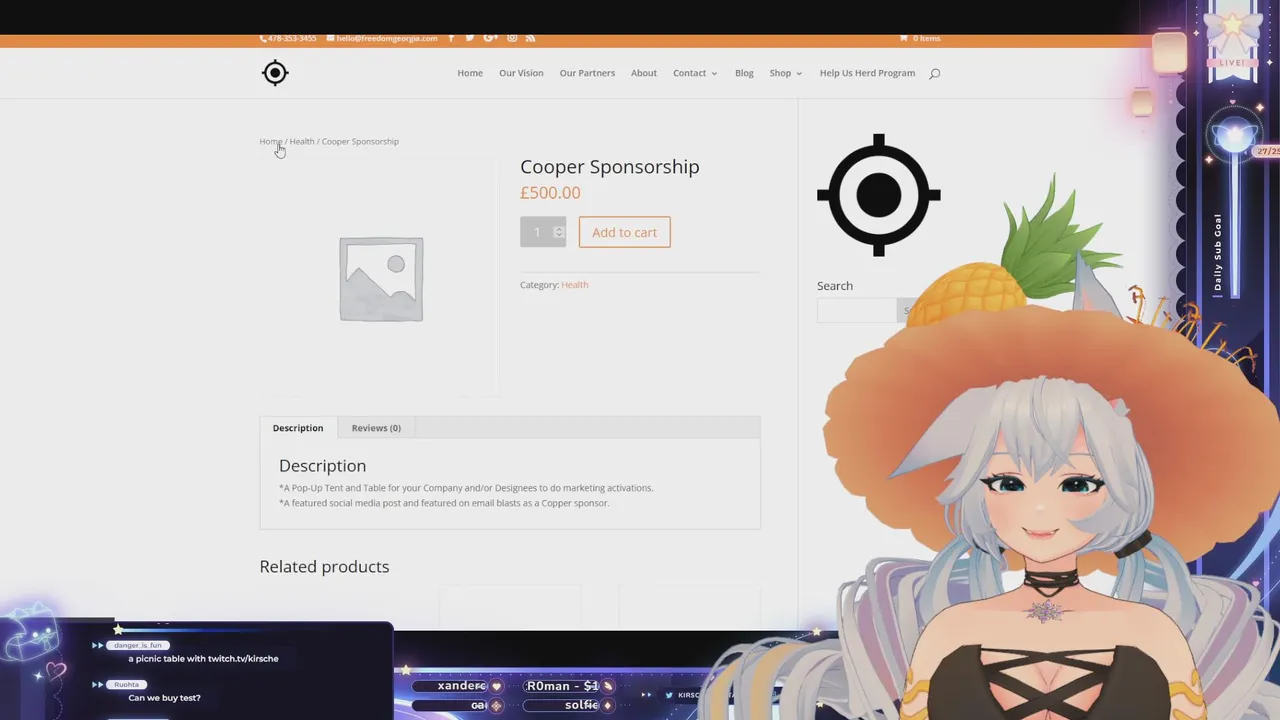Viewport: 1280px width, 720px height.
Task: Click the £500.00 price text
Action: 550,193
